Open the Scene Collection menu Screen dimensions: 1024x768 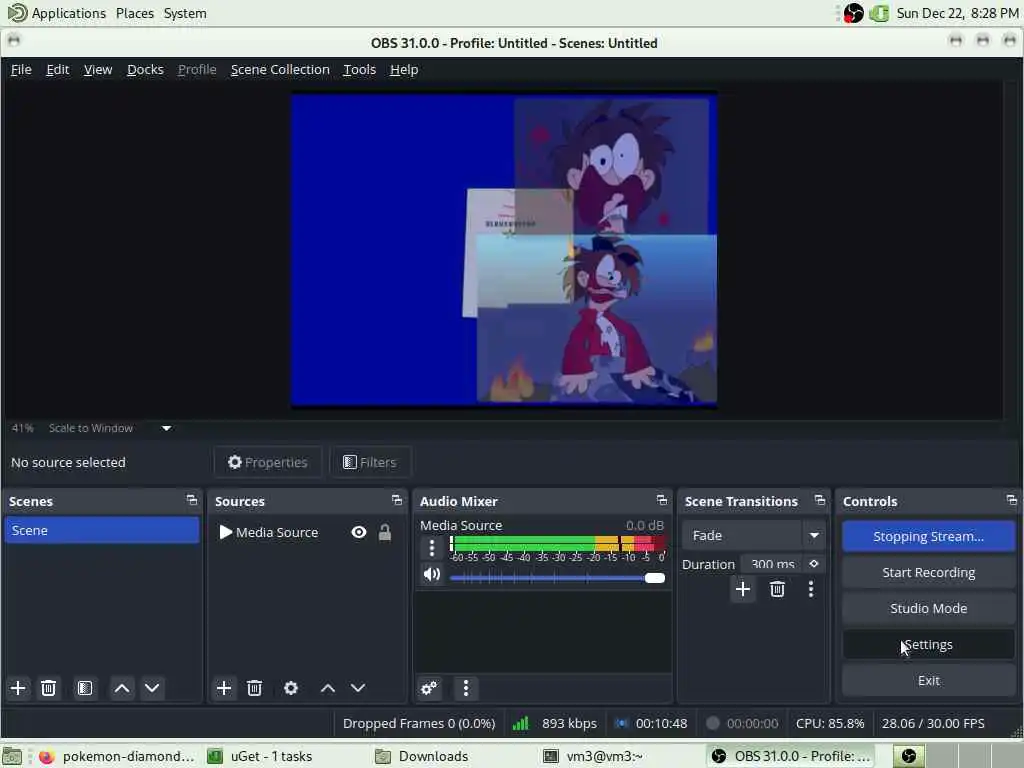tap(280, 69)
